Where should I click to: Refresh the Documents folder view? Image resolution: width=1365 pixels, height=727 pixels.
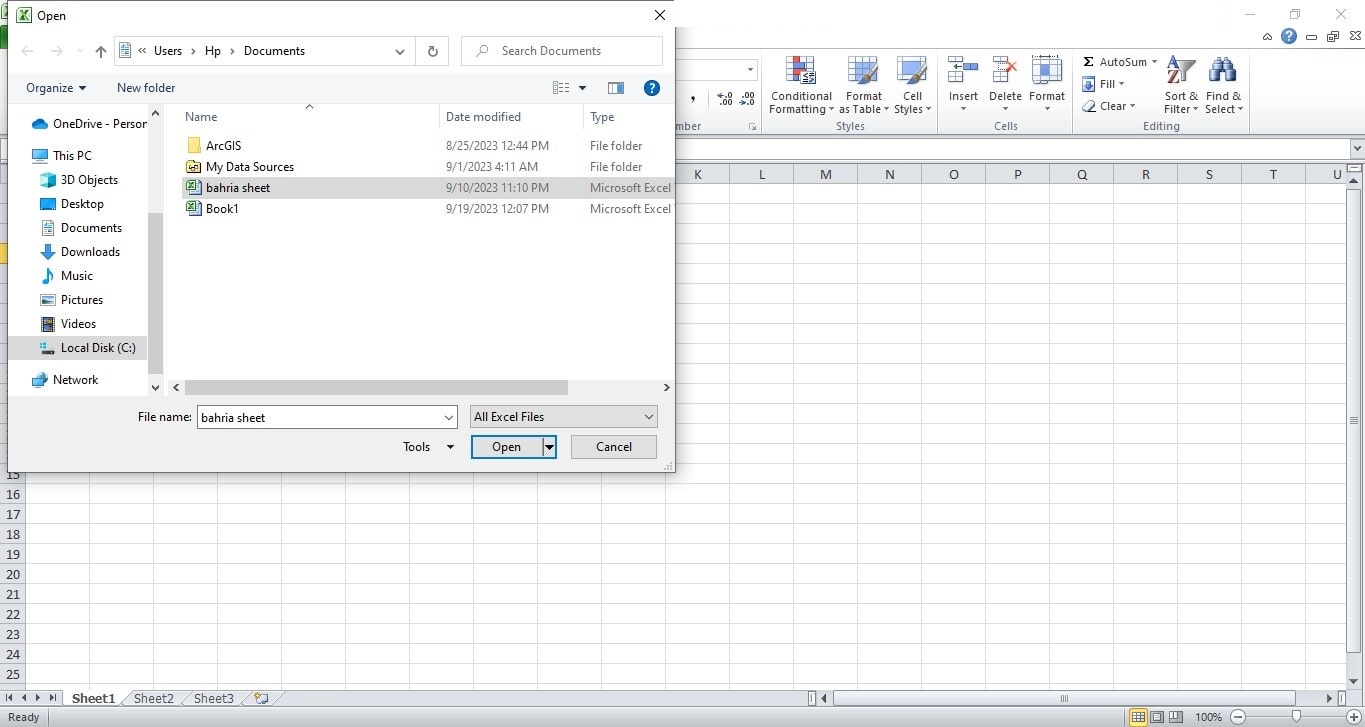coord(430,50)
